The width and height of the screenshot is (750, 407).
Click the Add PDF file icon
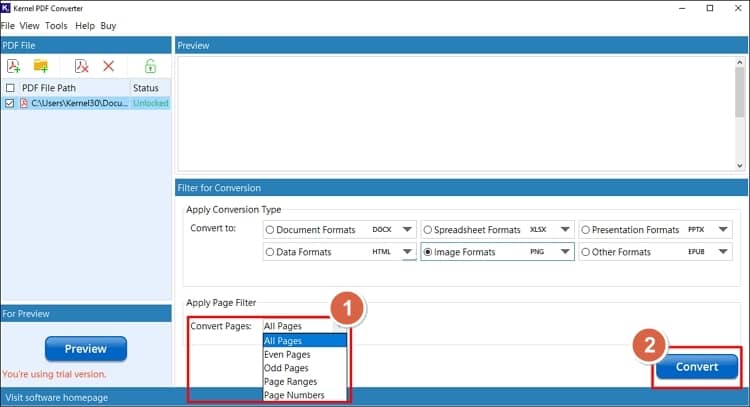tap(13, 66)
